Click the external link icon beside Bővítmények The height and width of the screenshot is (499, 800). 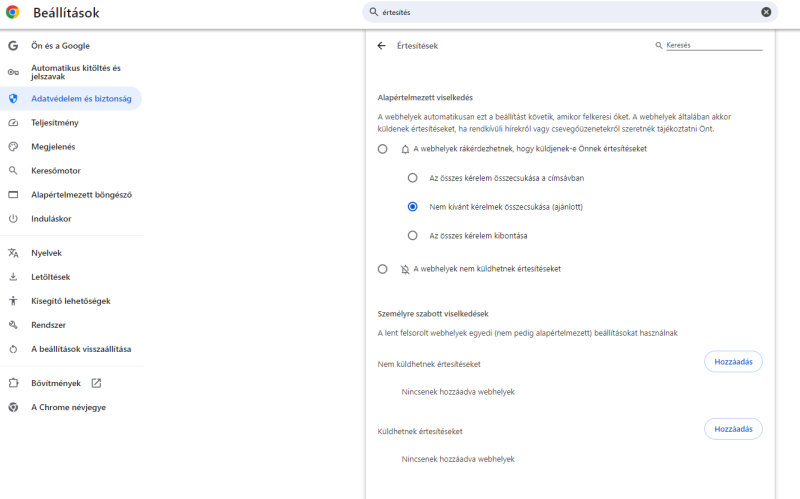pyautogui.click(x=96, y=383)
